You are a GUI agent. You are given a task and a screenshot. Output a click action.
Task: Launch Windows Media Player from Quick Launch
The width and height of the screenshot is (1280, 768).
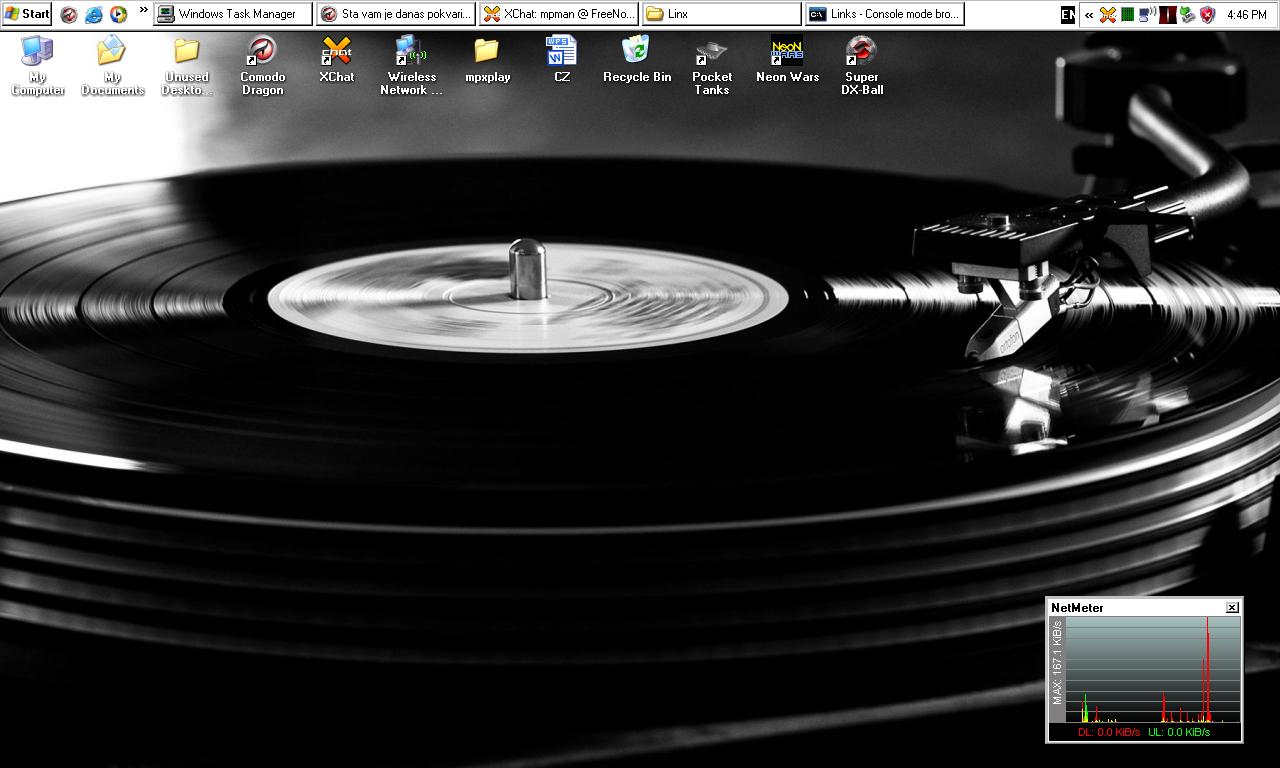tap(118, 14)
